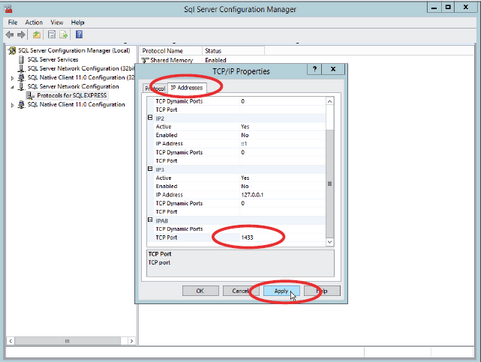The width and height of the screenshot is (481, 362).
Task: Close the Sql Server Configuration Manager window
Action: tap(466, 7)
